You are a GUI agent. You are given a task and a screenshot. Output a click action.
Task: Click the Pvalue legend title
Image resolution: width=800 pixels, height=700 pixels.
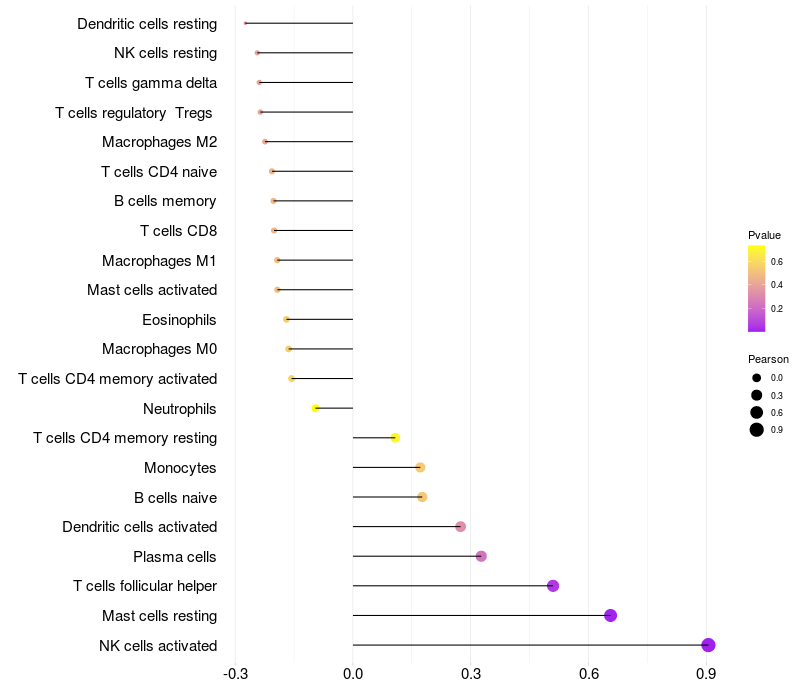click(764, 235)
